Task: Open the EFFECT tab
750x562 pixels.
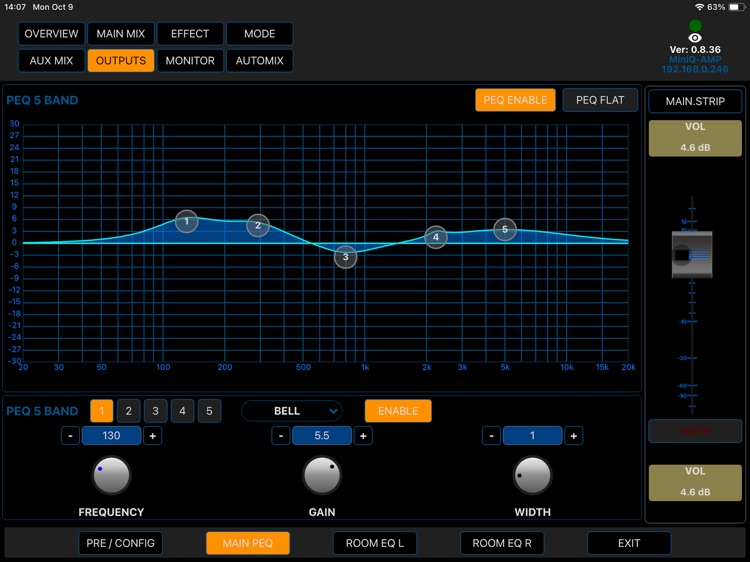Action: [190, 34]
